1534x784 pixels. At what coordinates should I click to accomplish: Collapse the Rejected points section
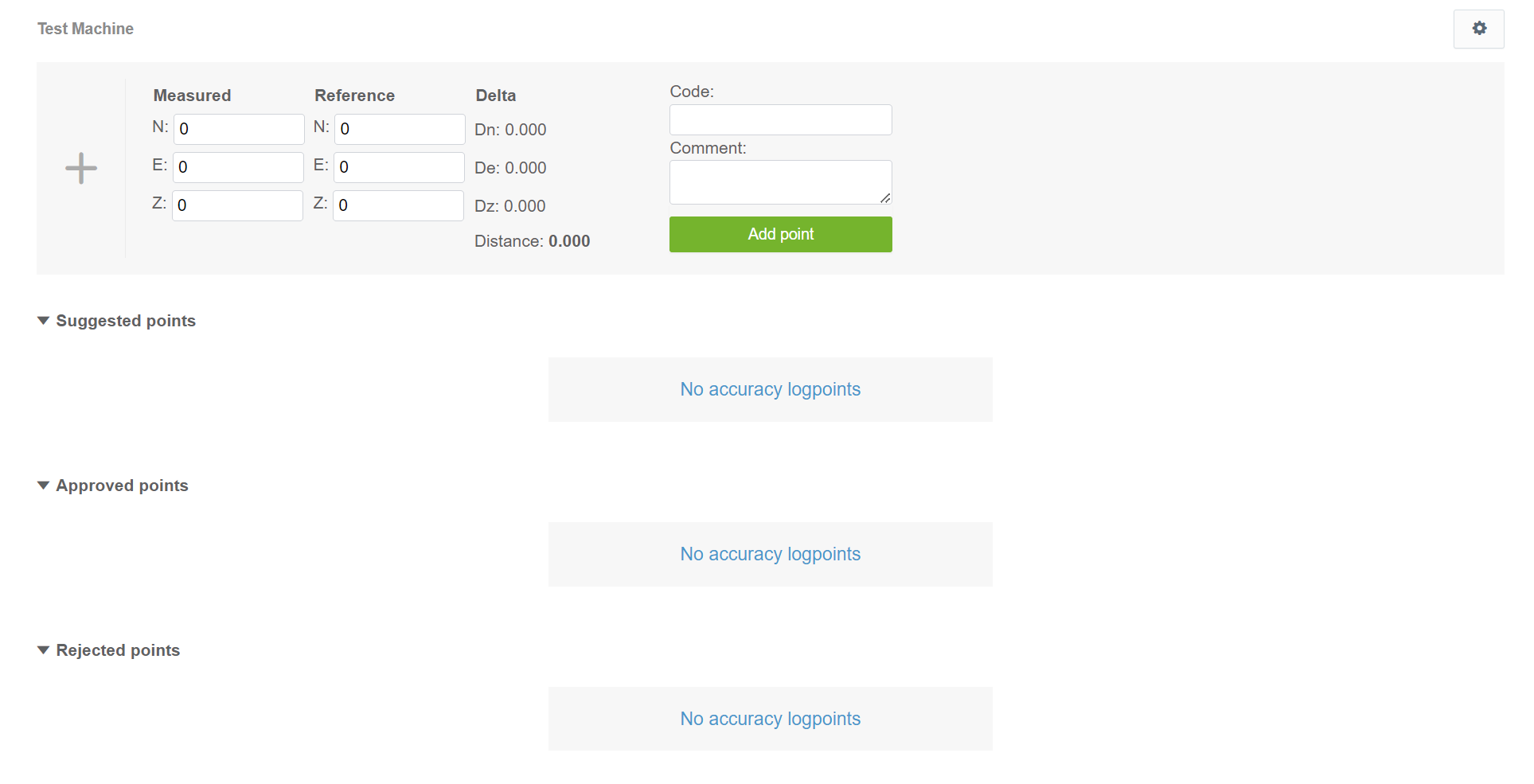pos(109,650)
